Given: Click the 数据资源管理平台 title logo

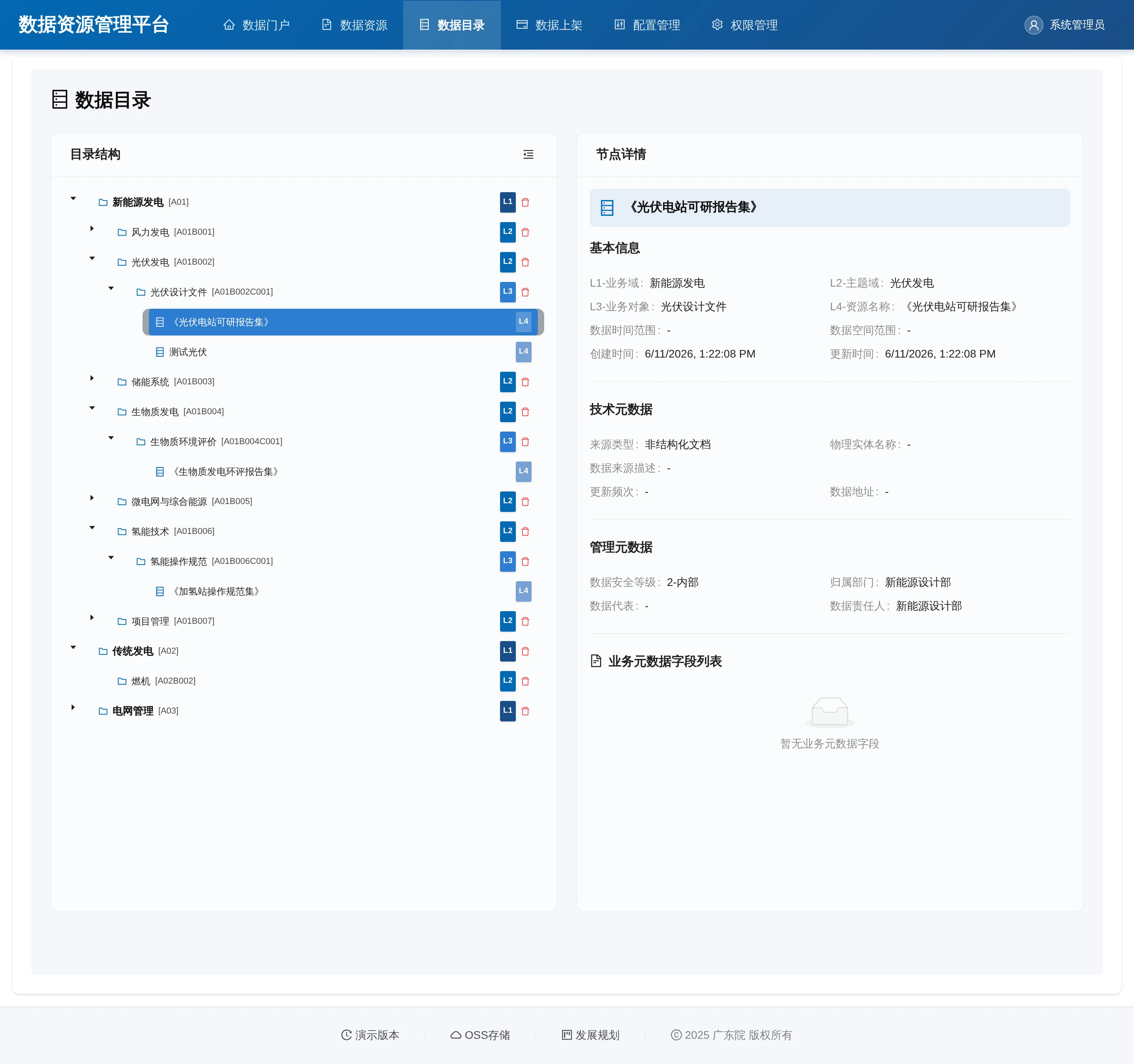Looking at the screenshot, I should coord(94,24).
